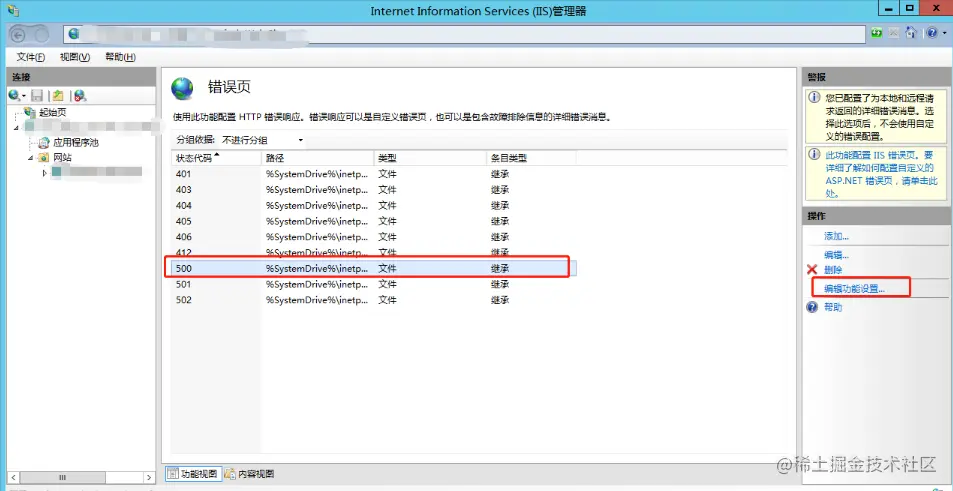Open the Help icon dropdown arrow
The image size is (953, 491).
(943, 34)
